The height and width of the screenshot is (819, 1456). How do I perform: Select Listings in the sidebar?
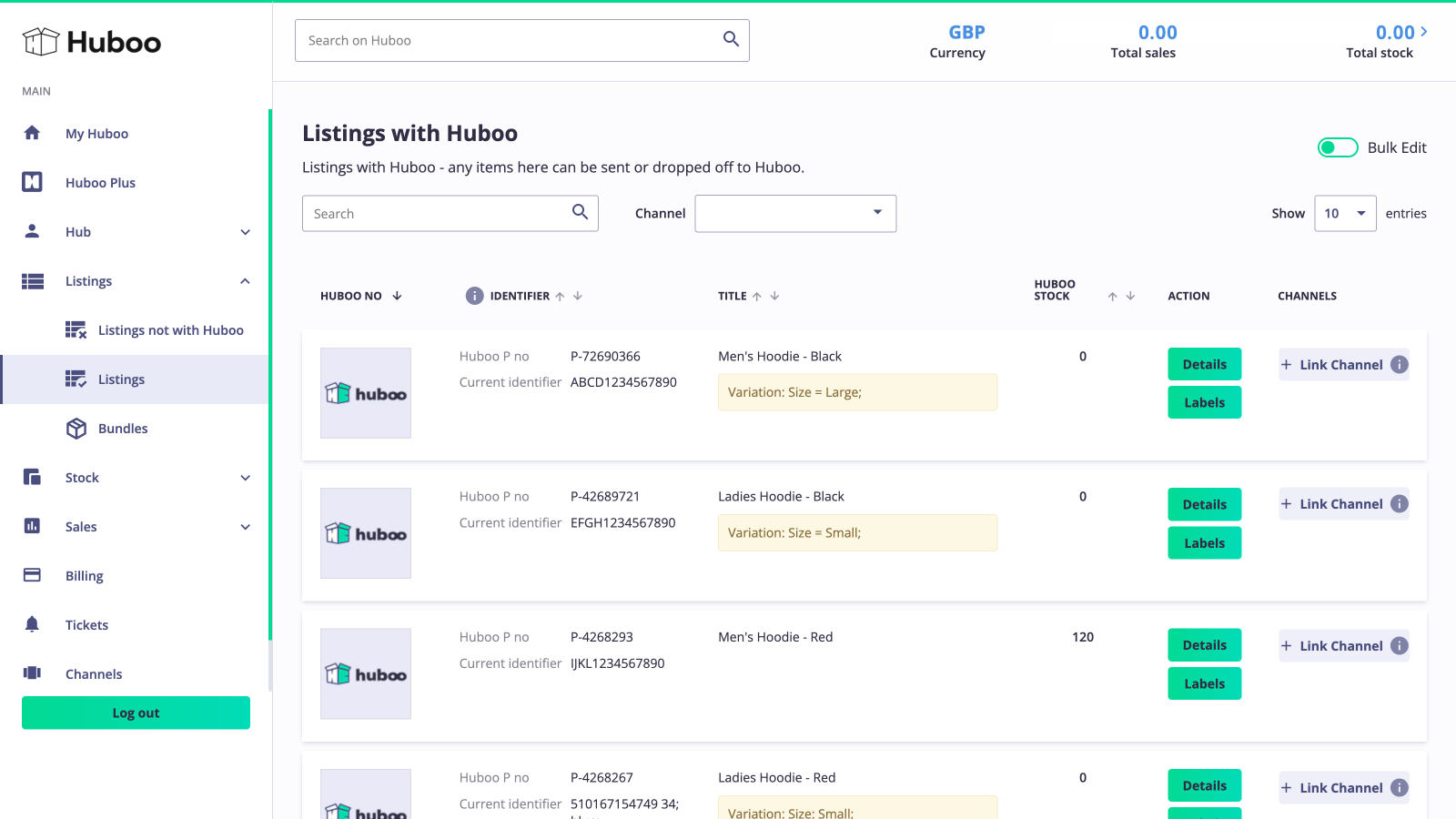[x=121, y=379]
